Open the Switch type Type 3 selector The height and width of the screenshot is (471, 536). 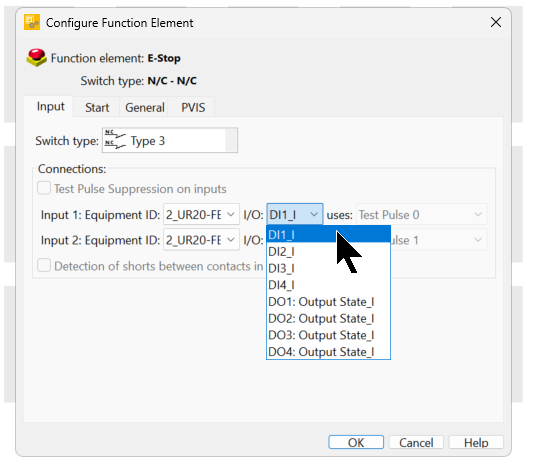coord(170,140)
